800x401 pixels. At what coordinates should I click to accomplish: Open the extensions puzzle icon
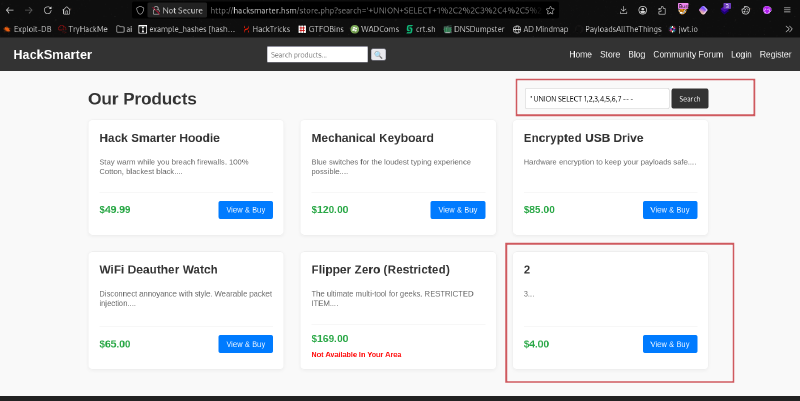point(662,10)
